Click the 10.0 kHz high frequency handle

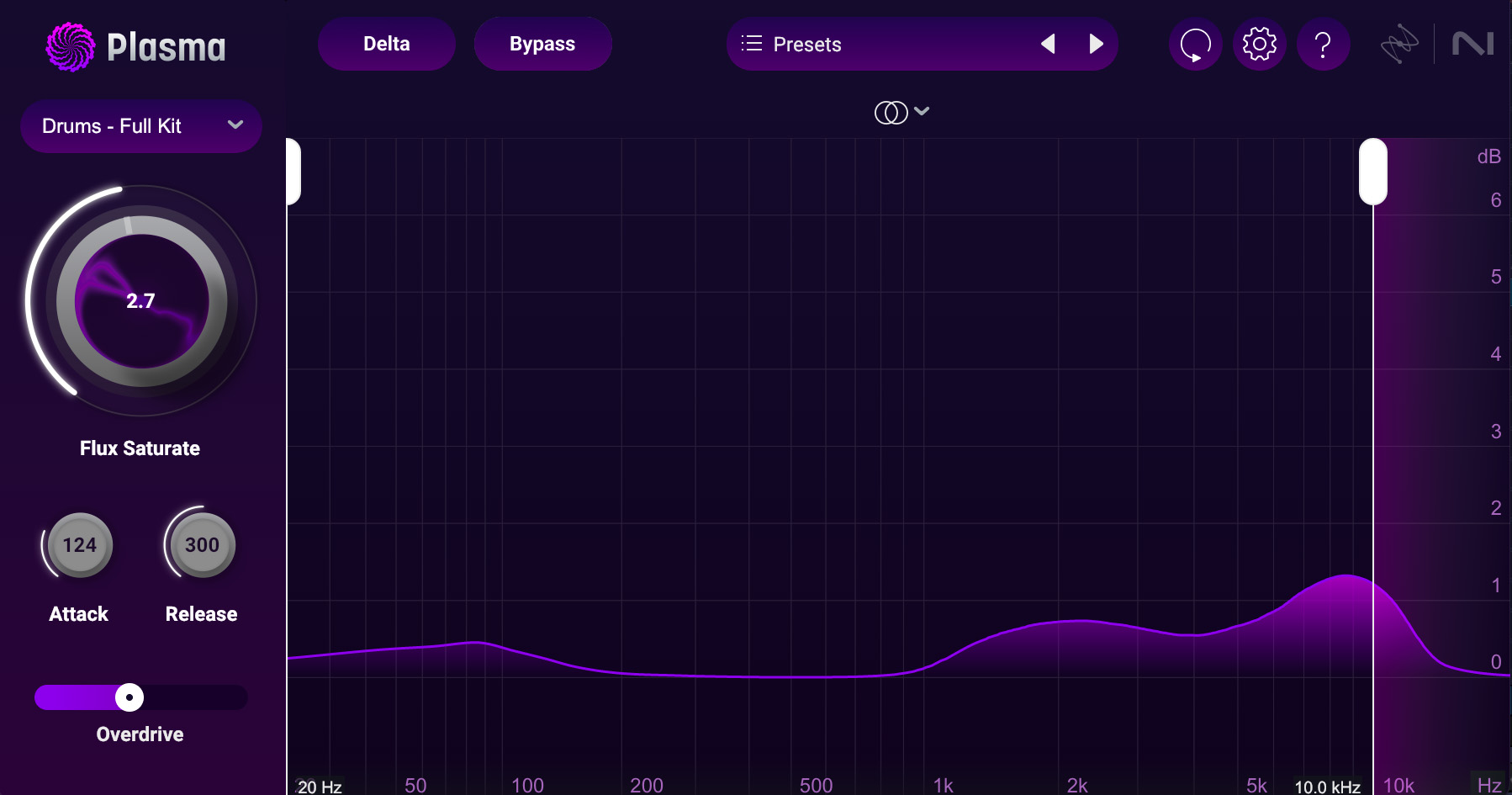pos(1372,172)
